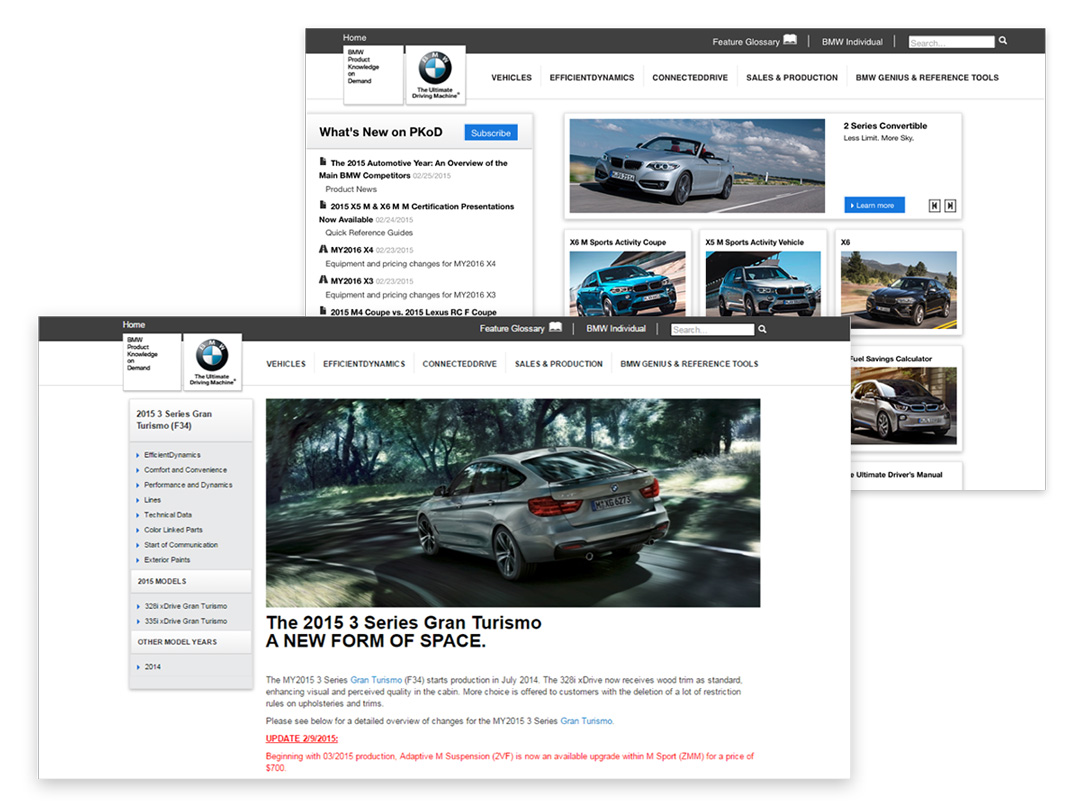Open the Lines sidebar link

(x=152, y=500)
